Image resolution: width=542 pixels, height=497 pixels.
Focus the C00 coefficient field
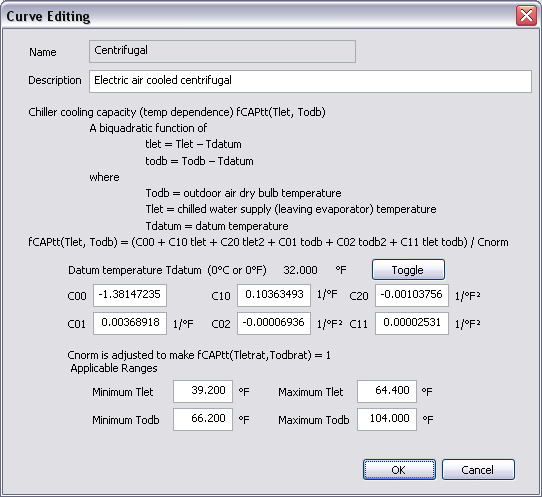[x=130, y=295]
